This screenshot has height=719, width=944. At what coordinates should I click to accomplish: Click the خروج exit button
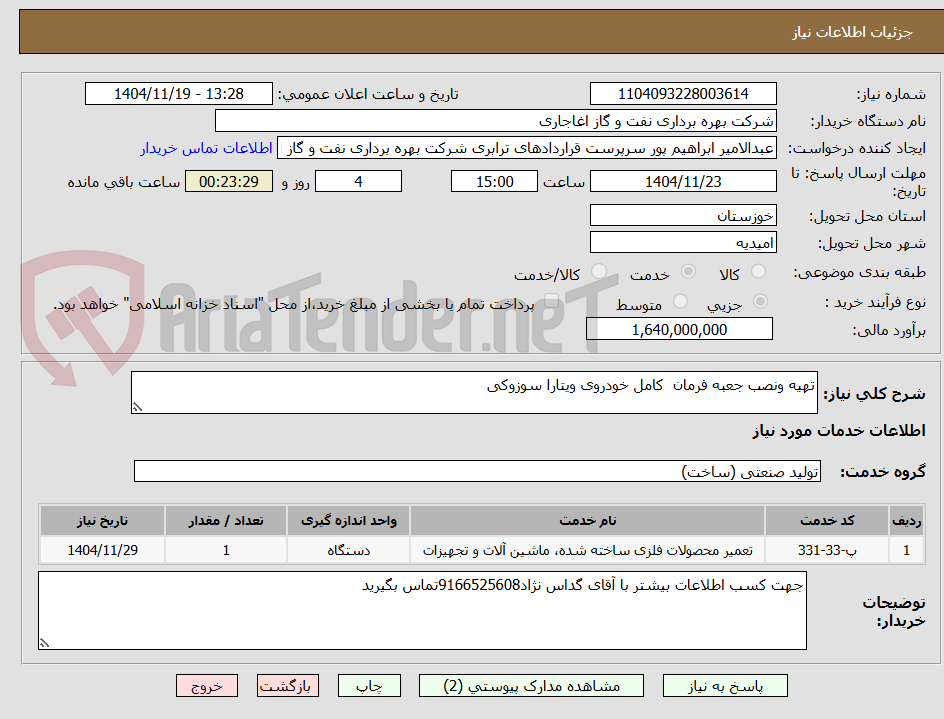click(x=206, y=686)
